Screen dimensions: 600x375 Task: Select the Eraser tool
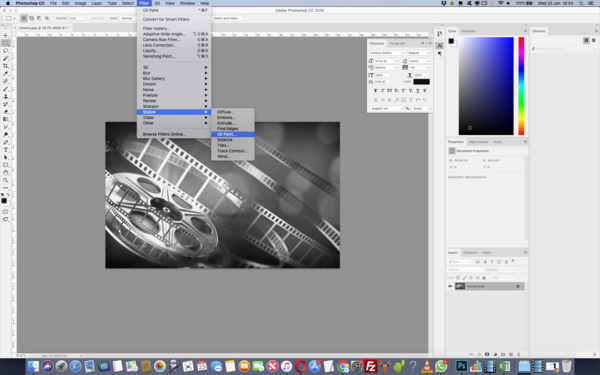(6, 112)
